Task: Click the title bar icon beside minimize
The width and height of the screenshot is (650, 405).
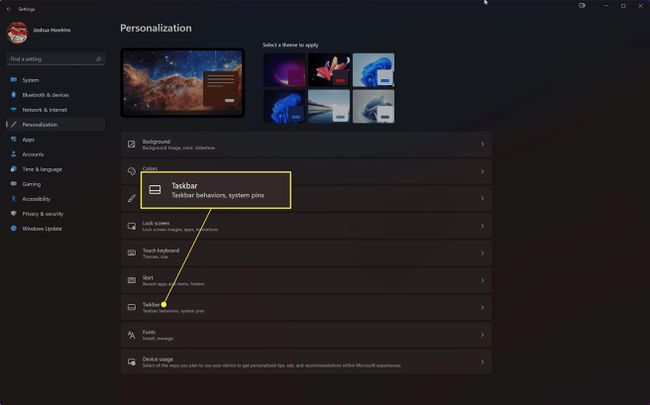Action: (582, 6)
